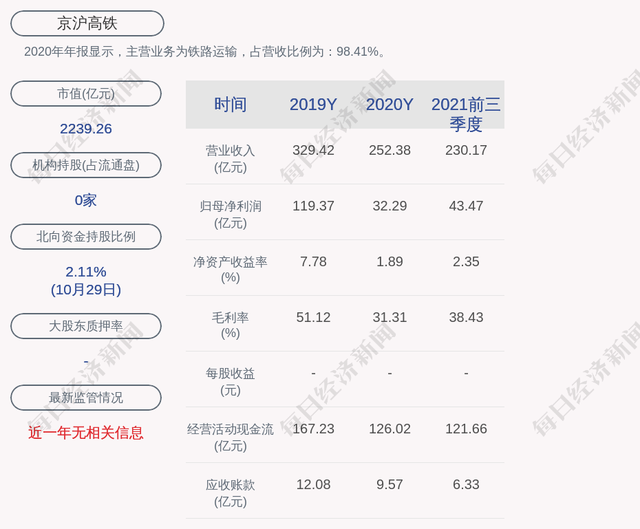Click the 每股收益(元) row label
The image size is (640, 529).
pyautogui.click(x=230, y=382)
